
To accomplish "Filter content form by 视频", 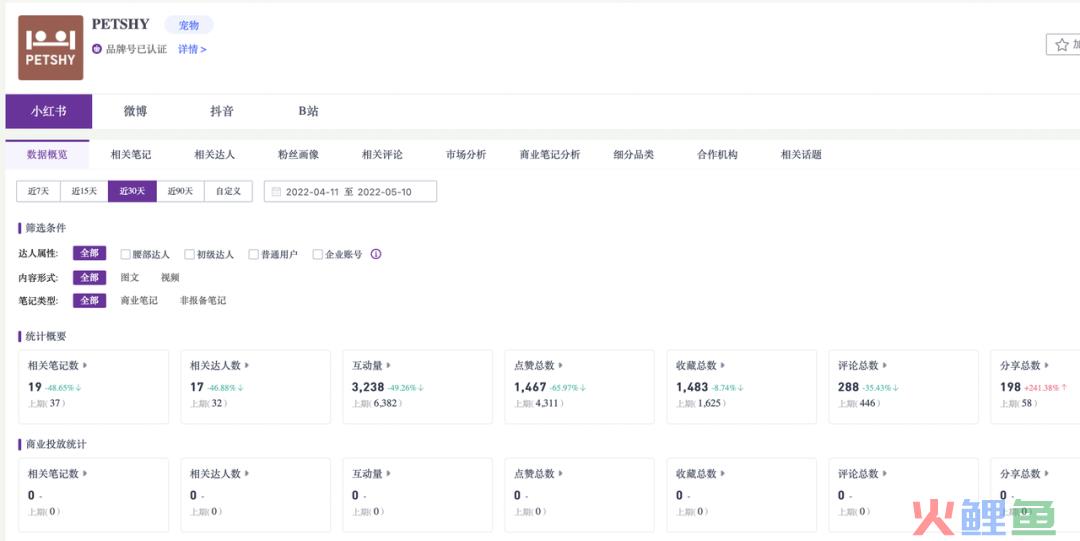I will pyautogui.click(x=170, y=278).
